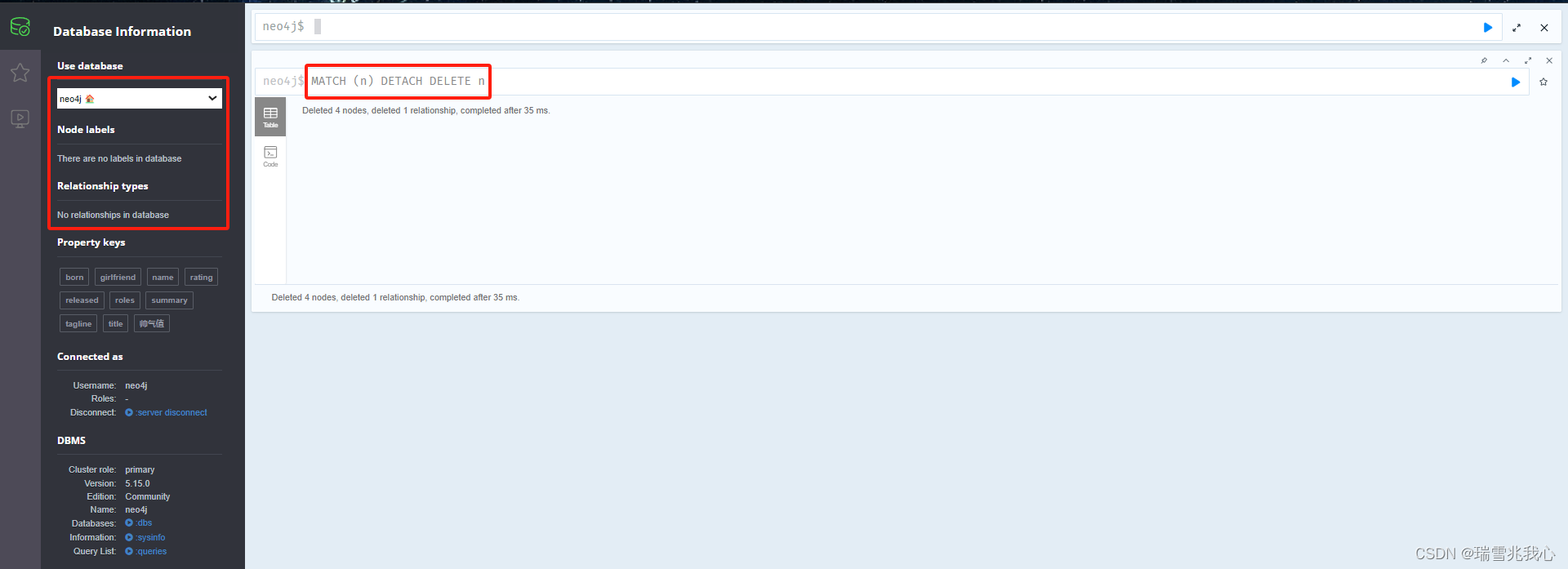Screen dimensions: 1568x569
Task: Fullscreen the DETACH DELETE result frame
Action: 1528,60
